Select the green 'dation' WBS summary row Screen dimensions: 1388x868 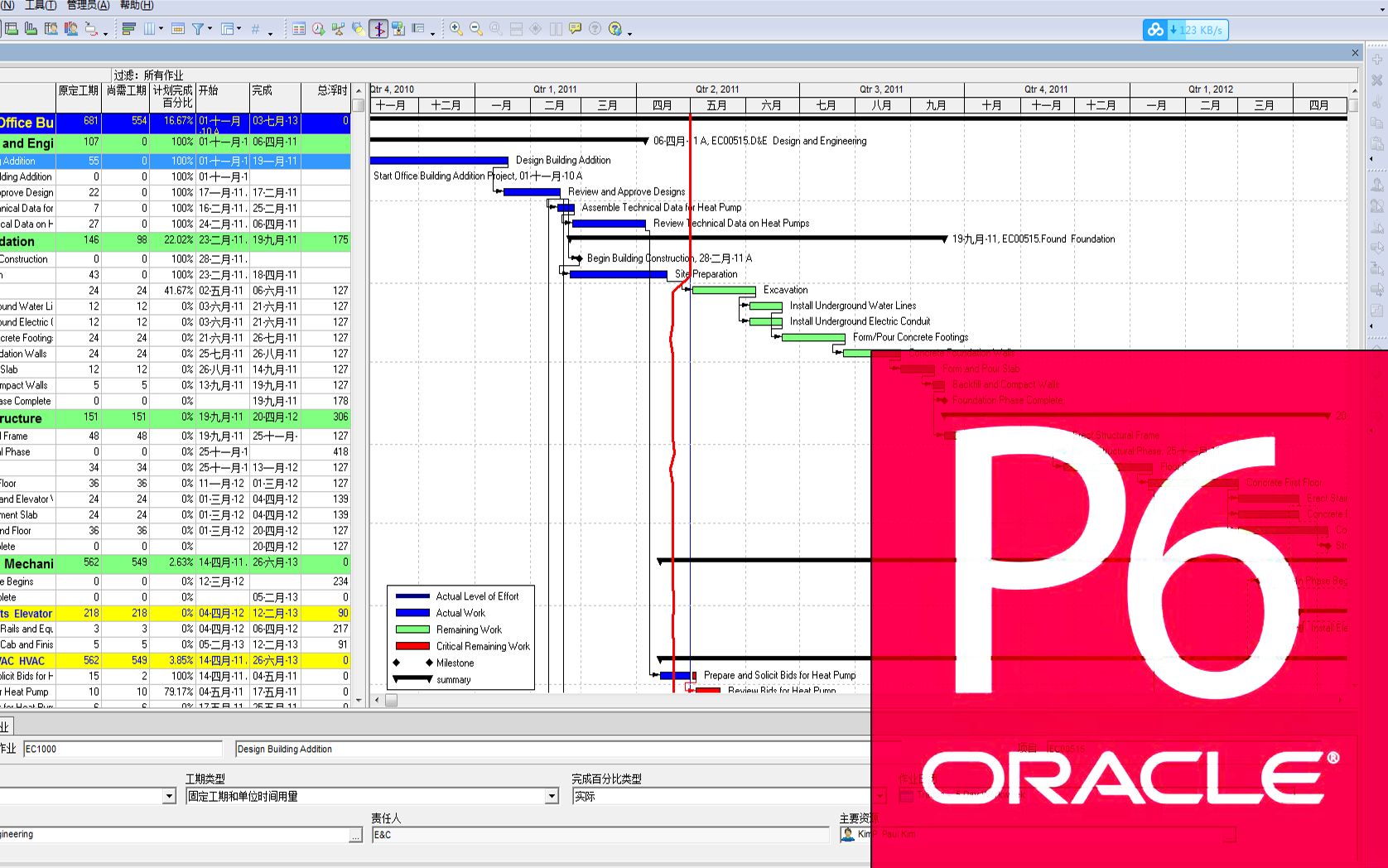pos(175,241)
